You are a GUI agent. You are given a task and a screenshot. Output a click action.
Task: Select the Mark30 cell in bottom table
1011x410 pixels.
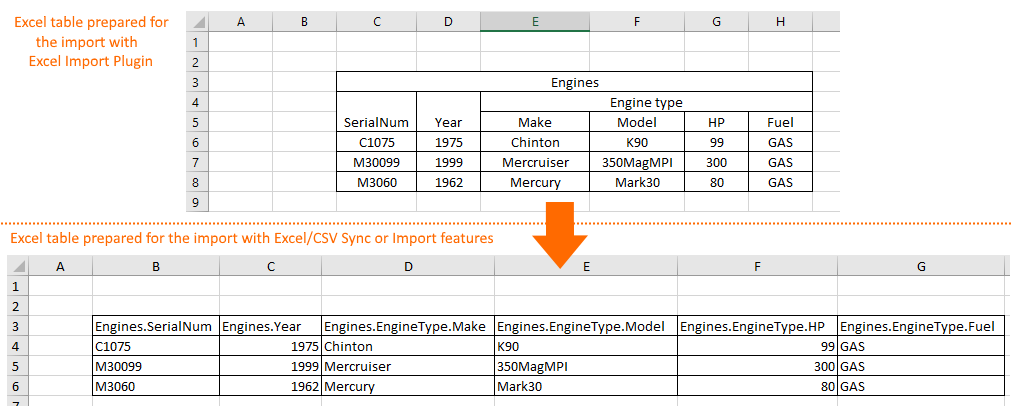click(585, 386)
